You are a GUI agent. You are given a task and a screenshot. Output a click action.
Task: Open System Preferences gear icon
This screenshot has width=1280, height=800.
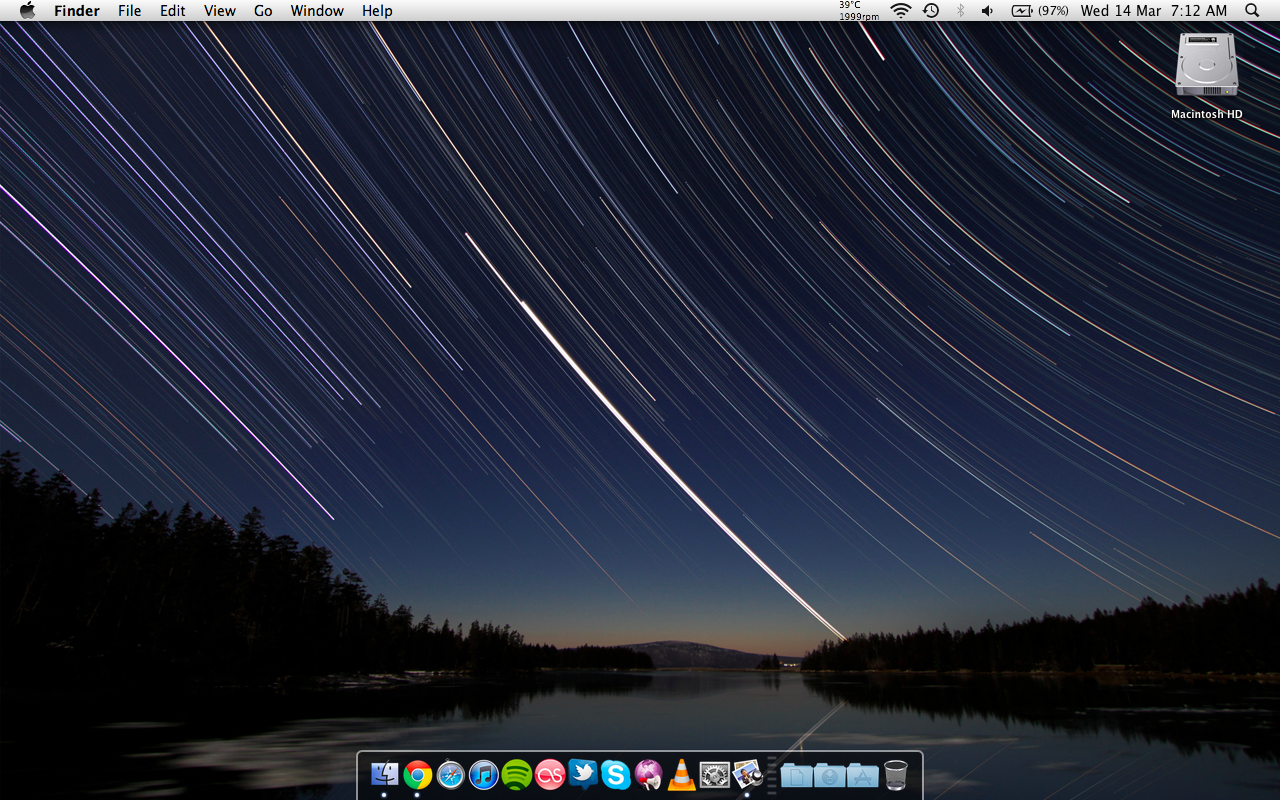tap(715, 774)
